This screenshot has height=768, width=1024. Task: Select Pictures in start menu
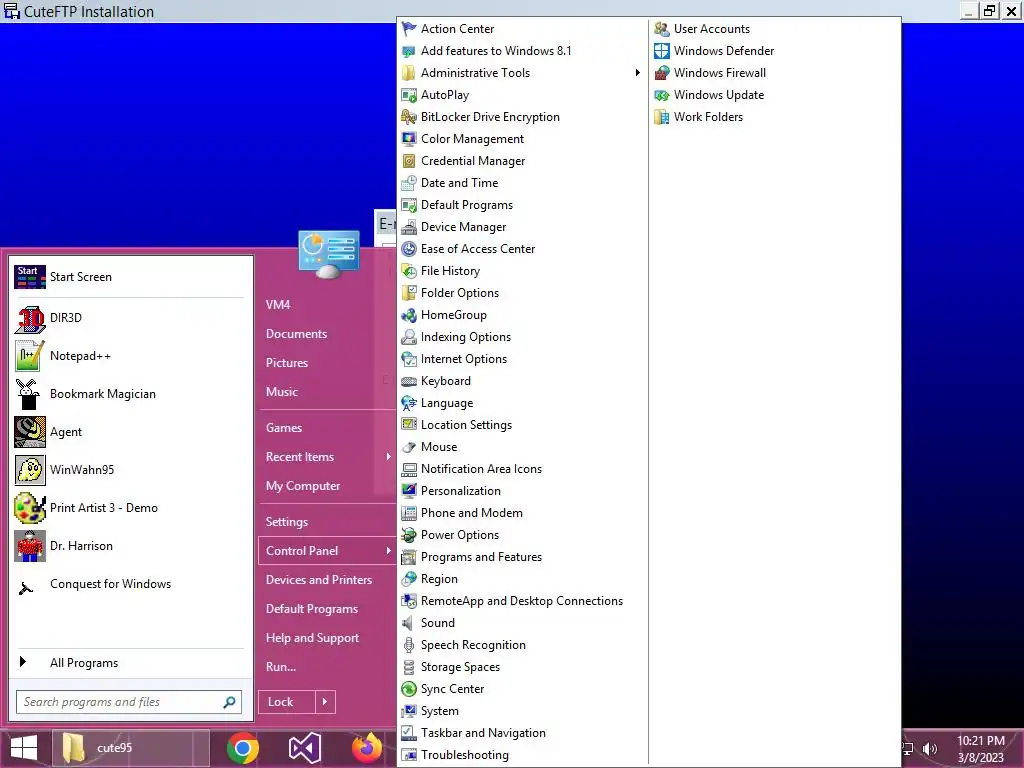pos(328,362)
